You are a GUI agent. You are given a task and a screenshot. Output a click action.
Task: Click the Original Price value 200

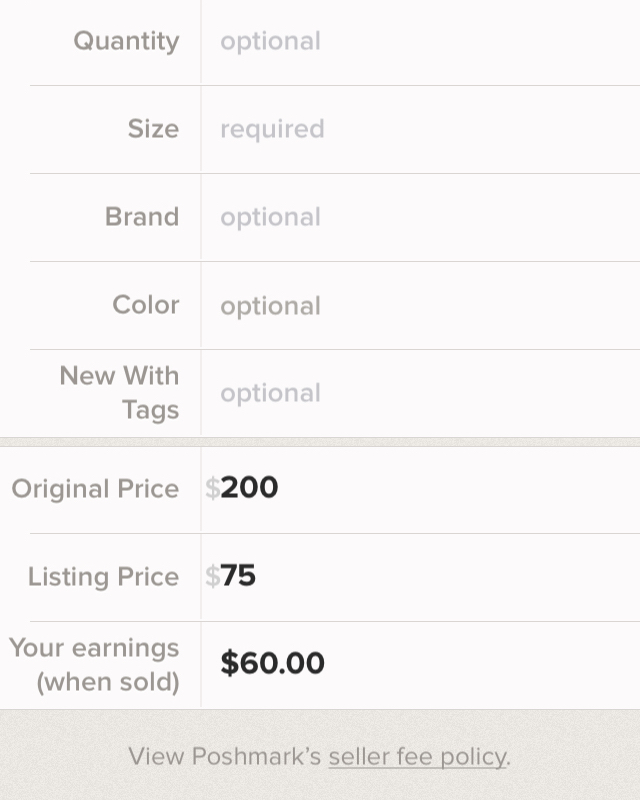coord(250,488)
